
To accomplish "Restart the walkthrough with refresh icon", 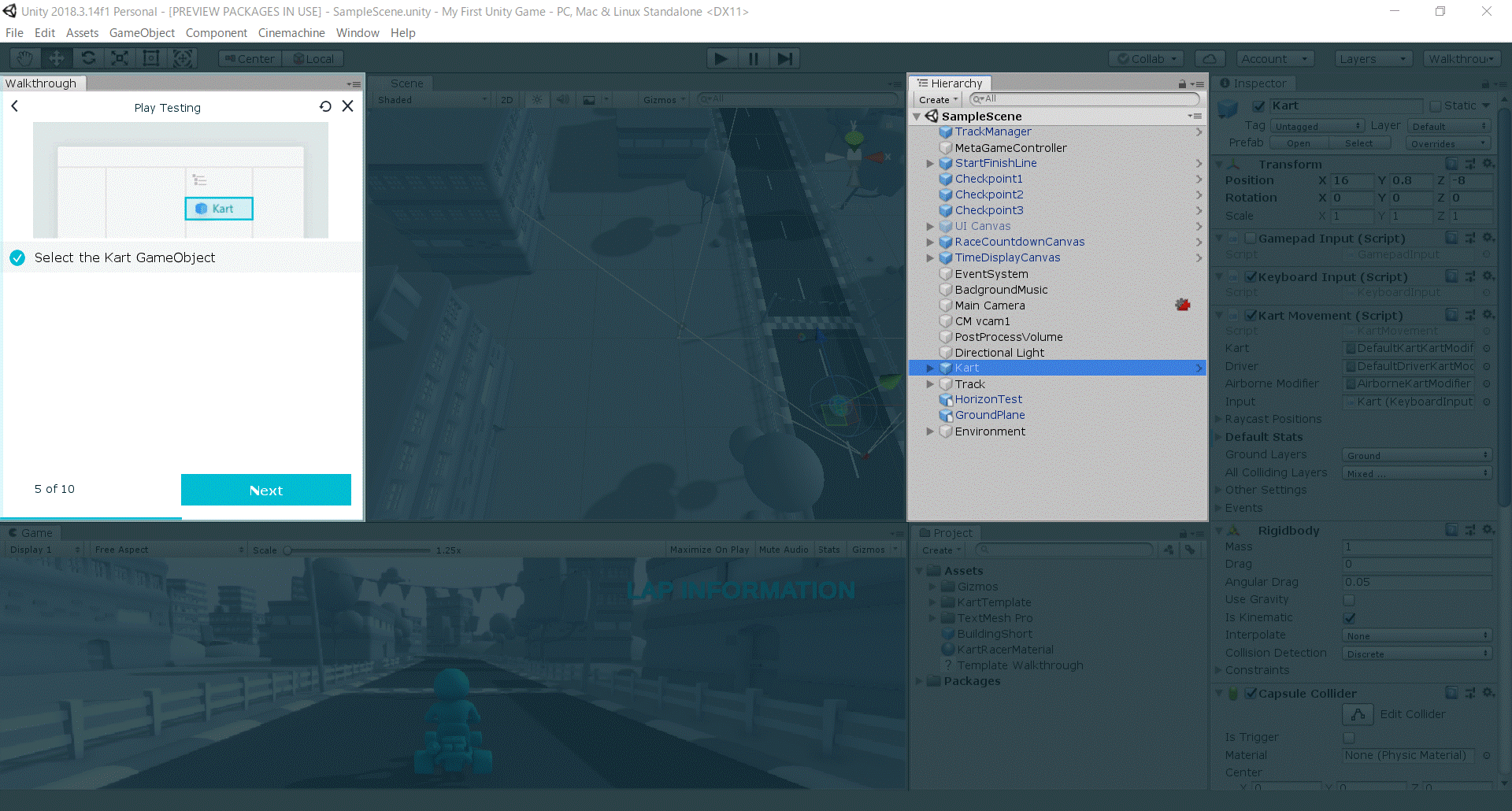I will (x=325, y=106).
